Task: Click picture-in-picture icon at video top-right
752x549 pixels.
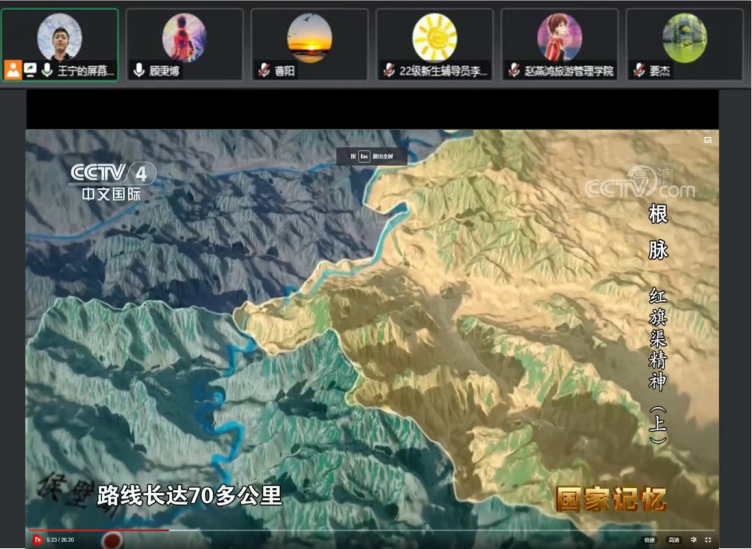Action: (707, 140)
